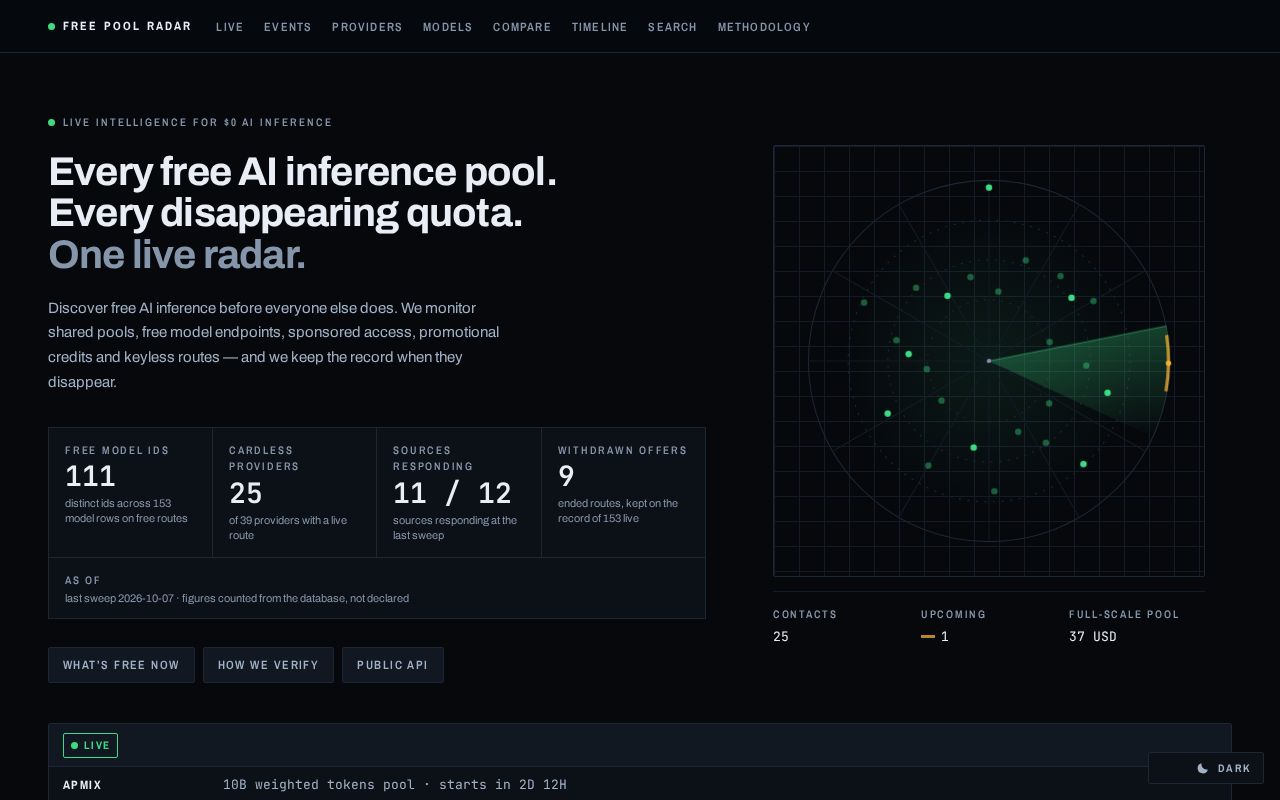
Task: Click the Full-Scale Pool value 37 USD
Action: click(1093, 637)
